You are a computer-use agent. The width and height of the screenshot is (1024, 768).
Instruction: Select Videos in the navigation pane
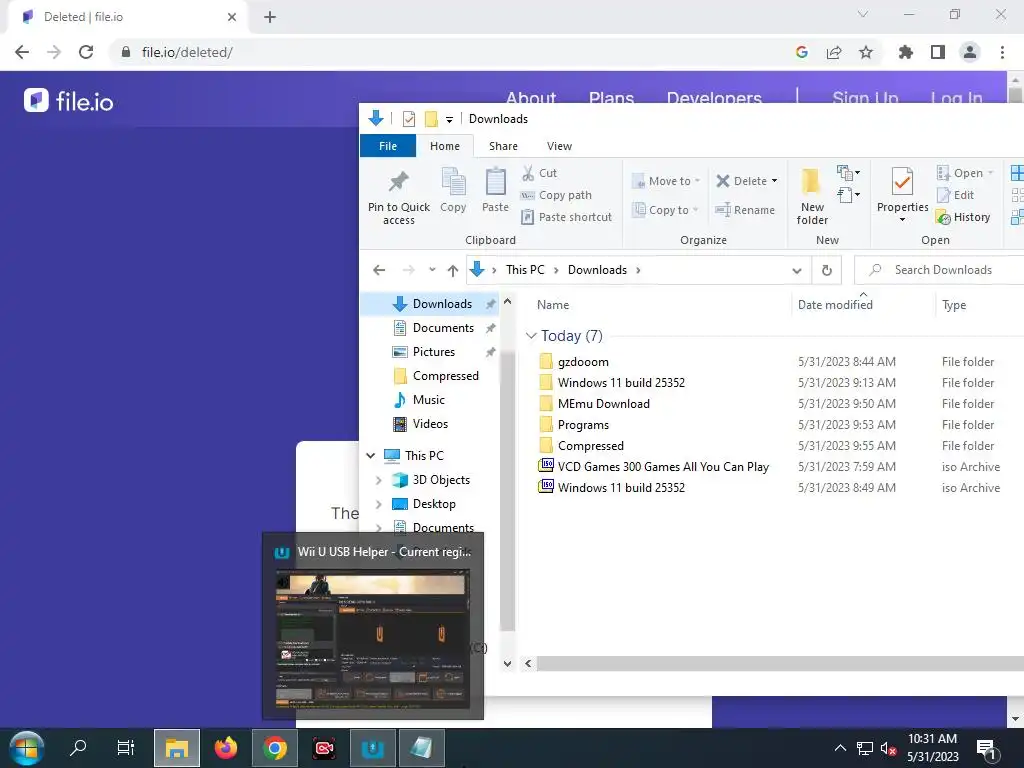[x=420, y=424]
